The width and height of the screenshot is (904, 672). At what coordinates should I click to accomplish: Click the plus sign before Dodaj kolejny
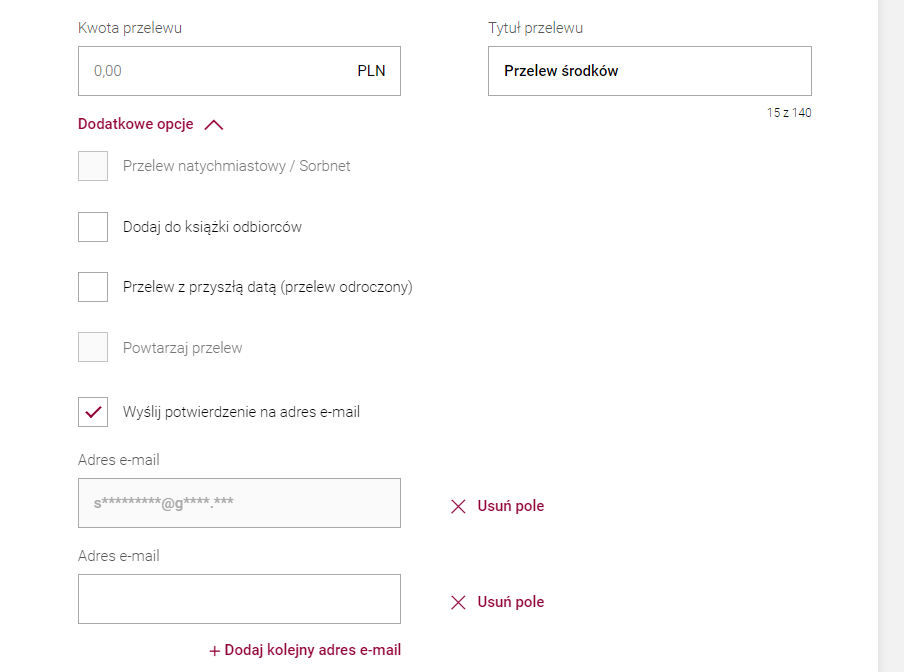click(x=214, y=651)
